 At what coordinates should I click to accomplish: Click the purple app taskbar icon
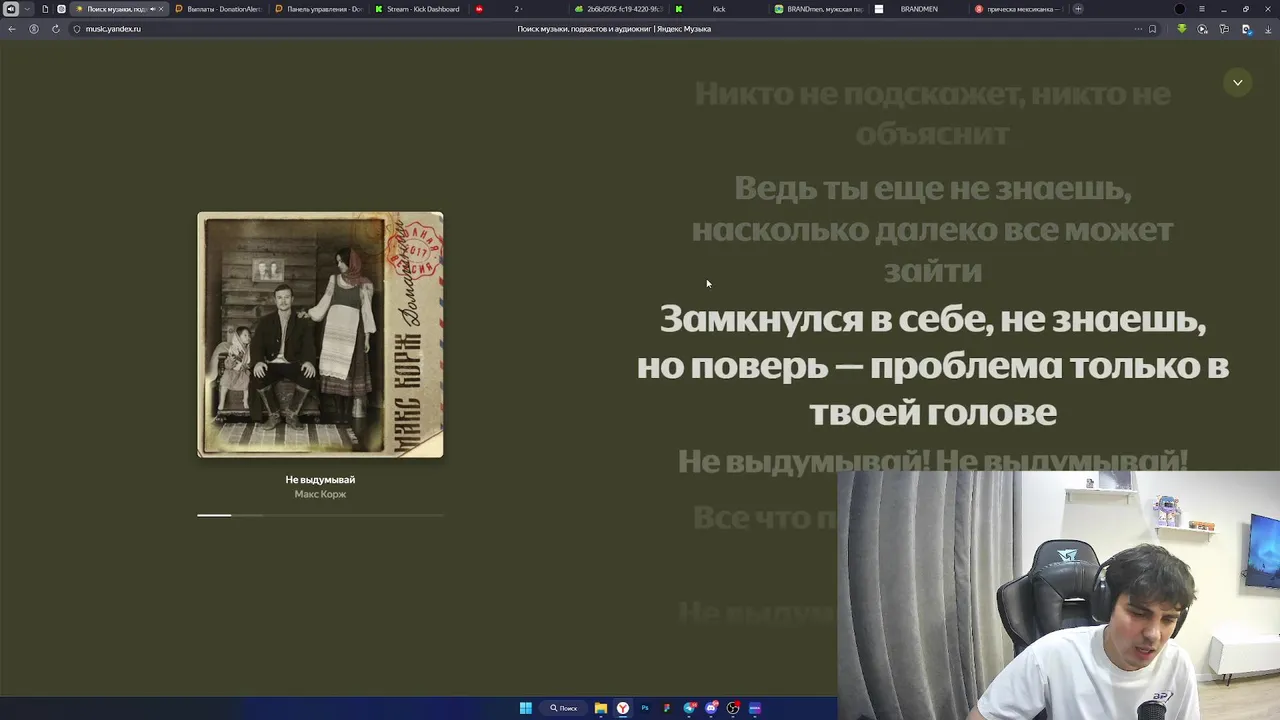point(755,708)
